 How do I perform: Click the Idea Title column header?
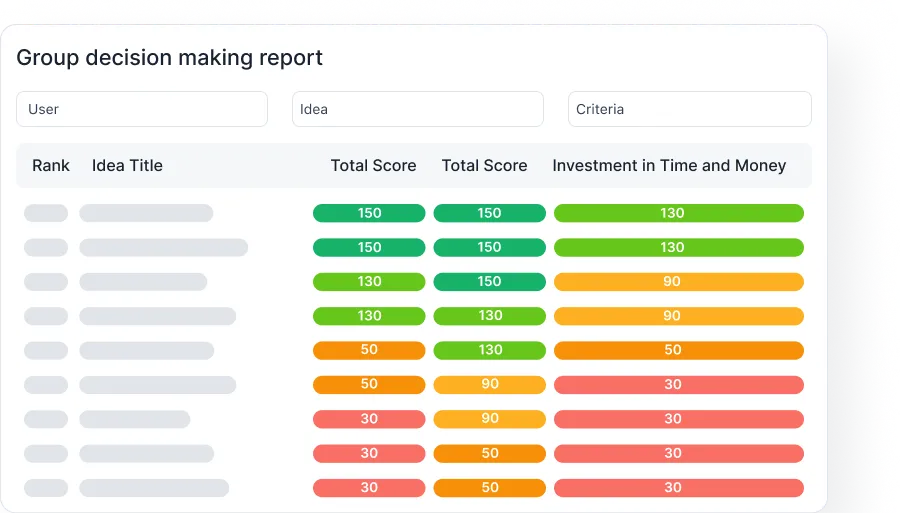[x=127, y=166]
